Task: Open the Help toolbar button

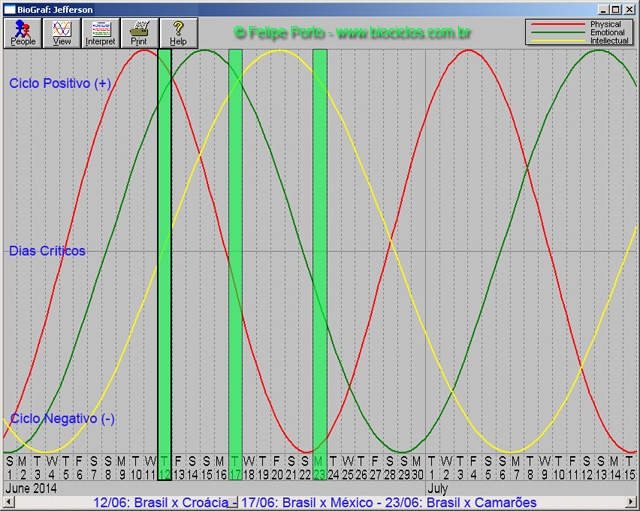Action: (x=178, y=33)
